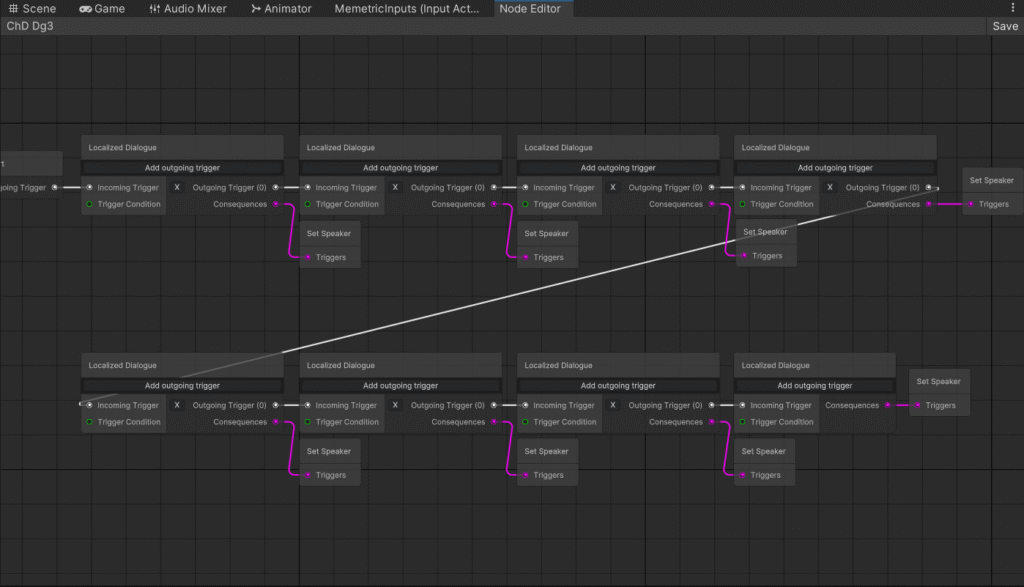This screenshot has width=1024, height=587.
Task: Switch to the Game view
Action: pos(103,8)
